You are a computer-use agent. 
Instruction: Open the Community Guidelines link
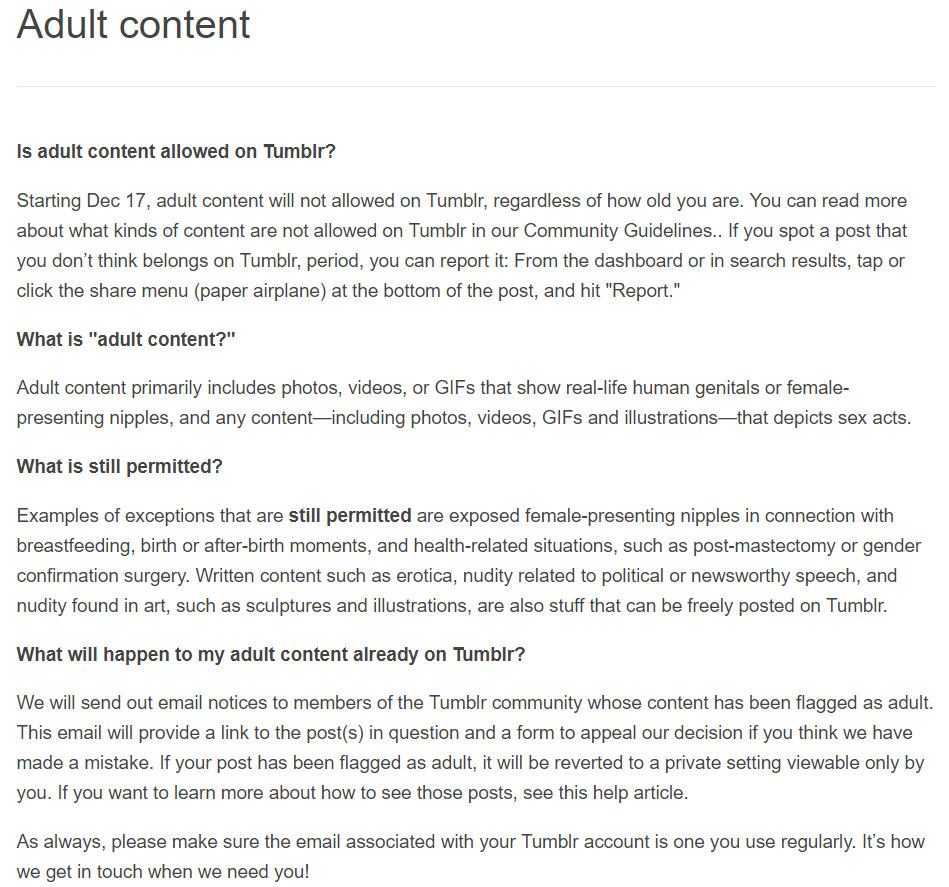point(619,231)
